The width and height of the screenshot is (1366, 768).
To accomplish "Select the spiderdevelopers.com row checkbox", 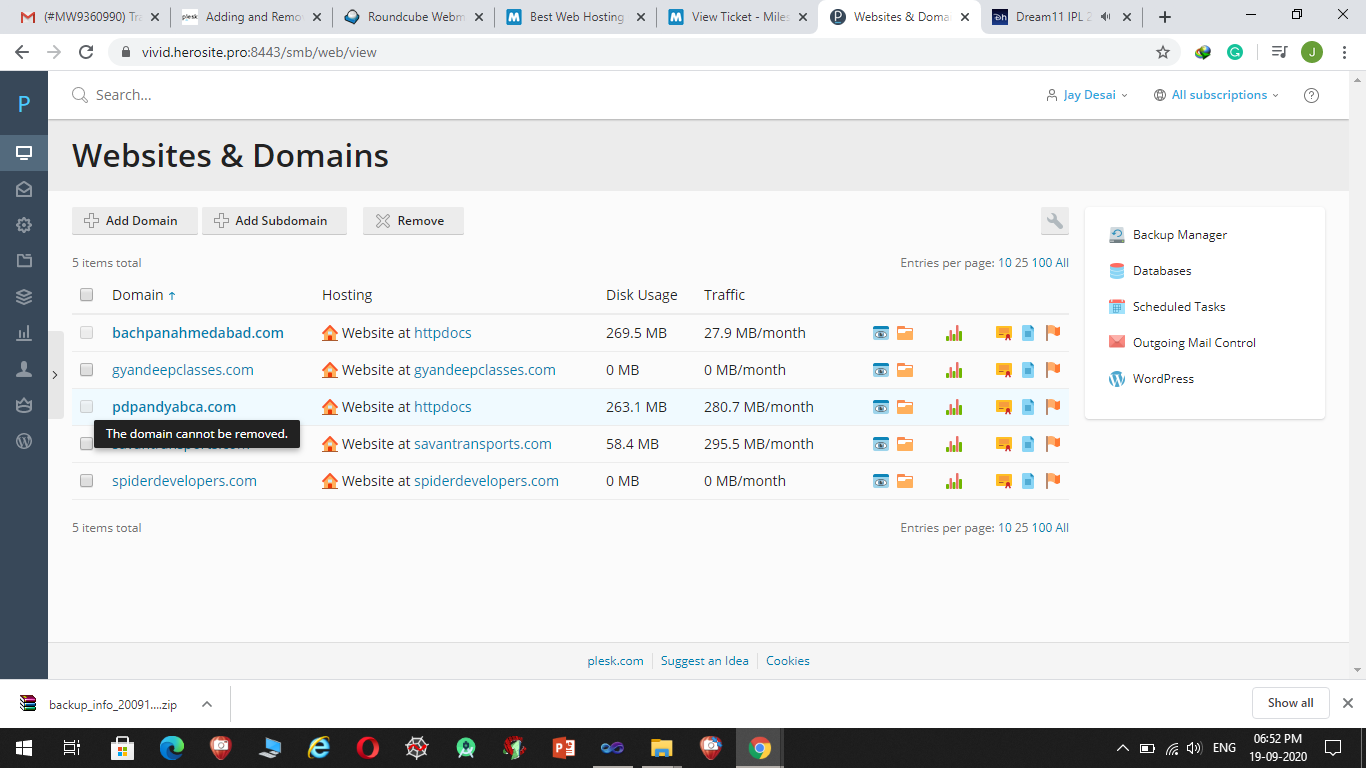I will [x=87, y=481].
